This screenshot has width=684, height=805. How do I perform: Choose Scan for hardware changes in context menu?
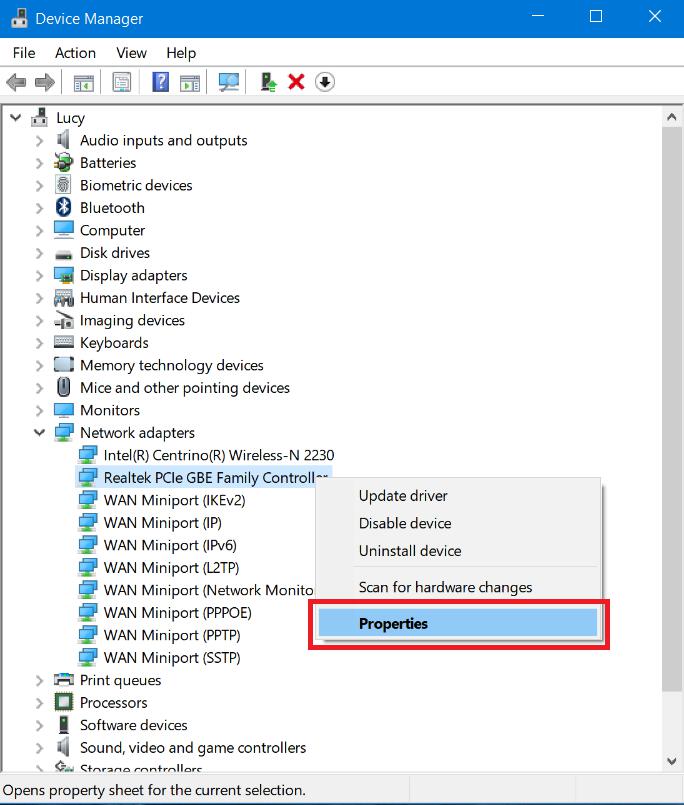pos(459,587)
